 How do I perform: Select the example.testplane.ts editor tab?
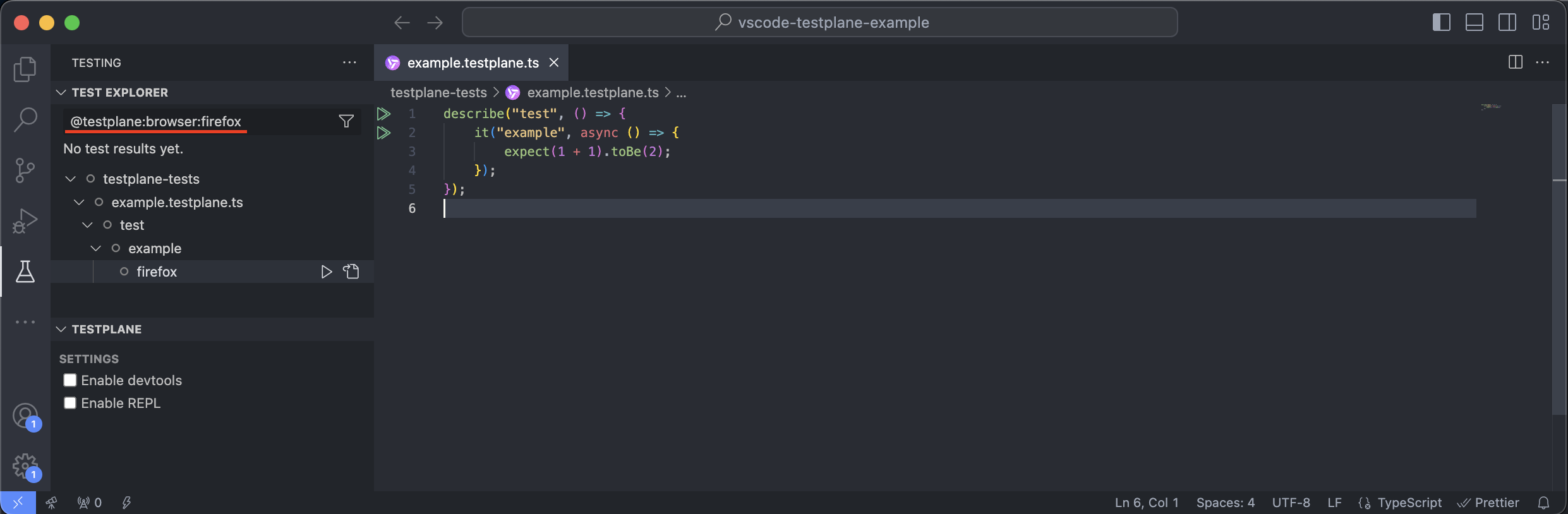pos(473,63)
